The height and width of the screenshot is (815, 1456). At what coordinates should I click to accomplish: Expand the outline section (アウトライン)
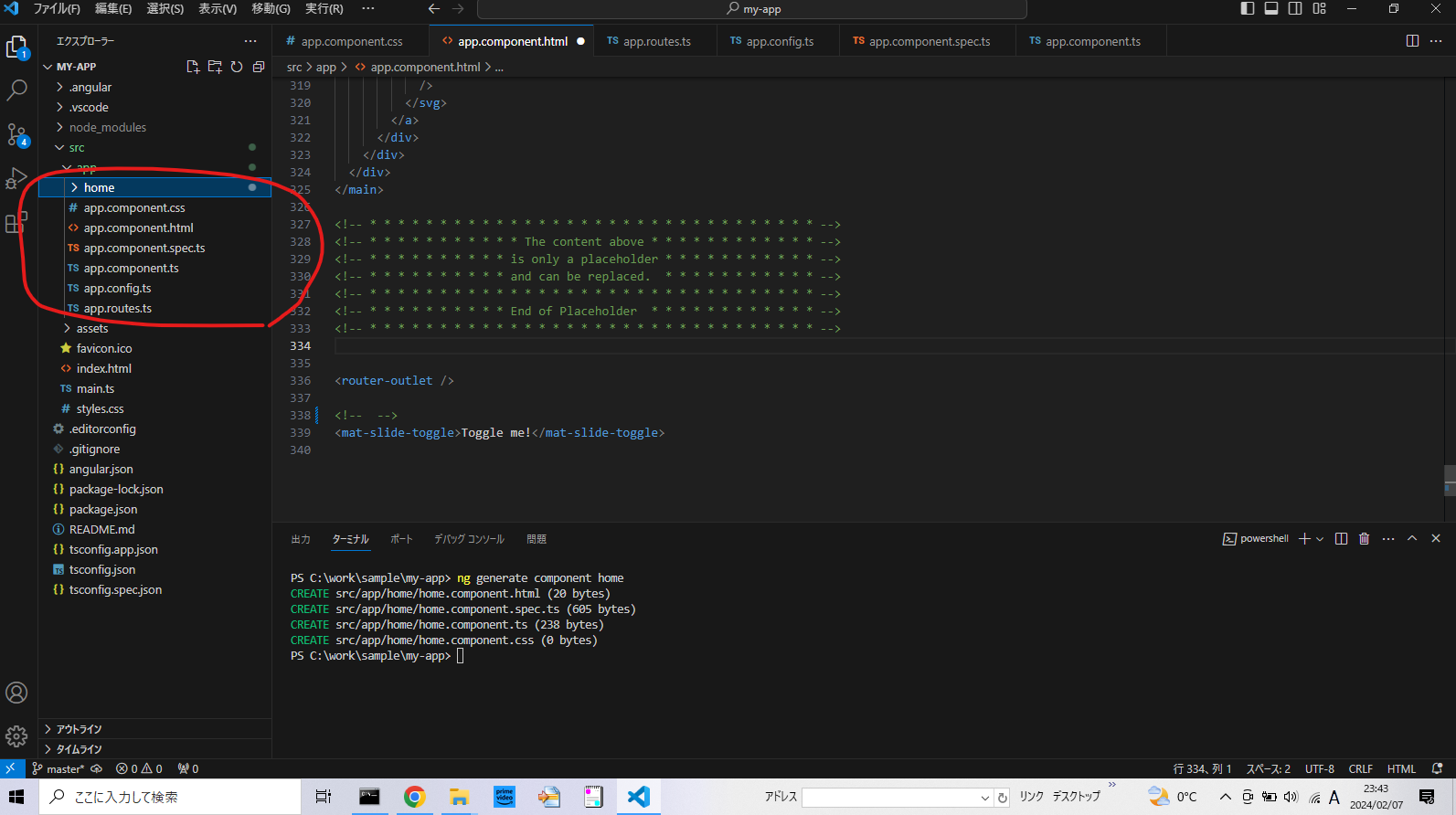coord(154,729)
